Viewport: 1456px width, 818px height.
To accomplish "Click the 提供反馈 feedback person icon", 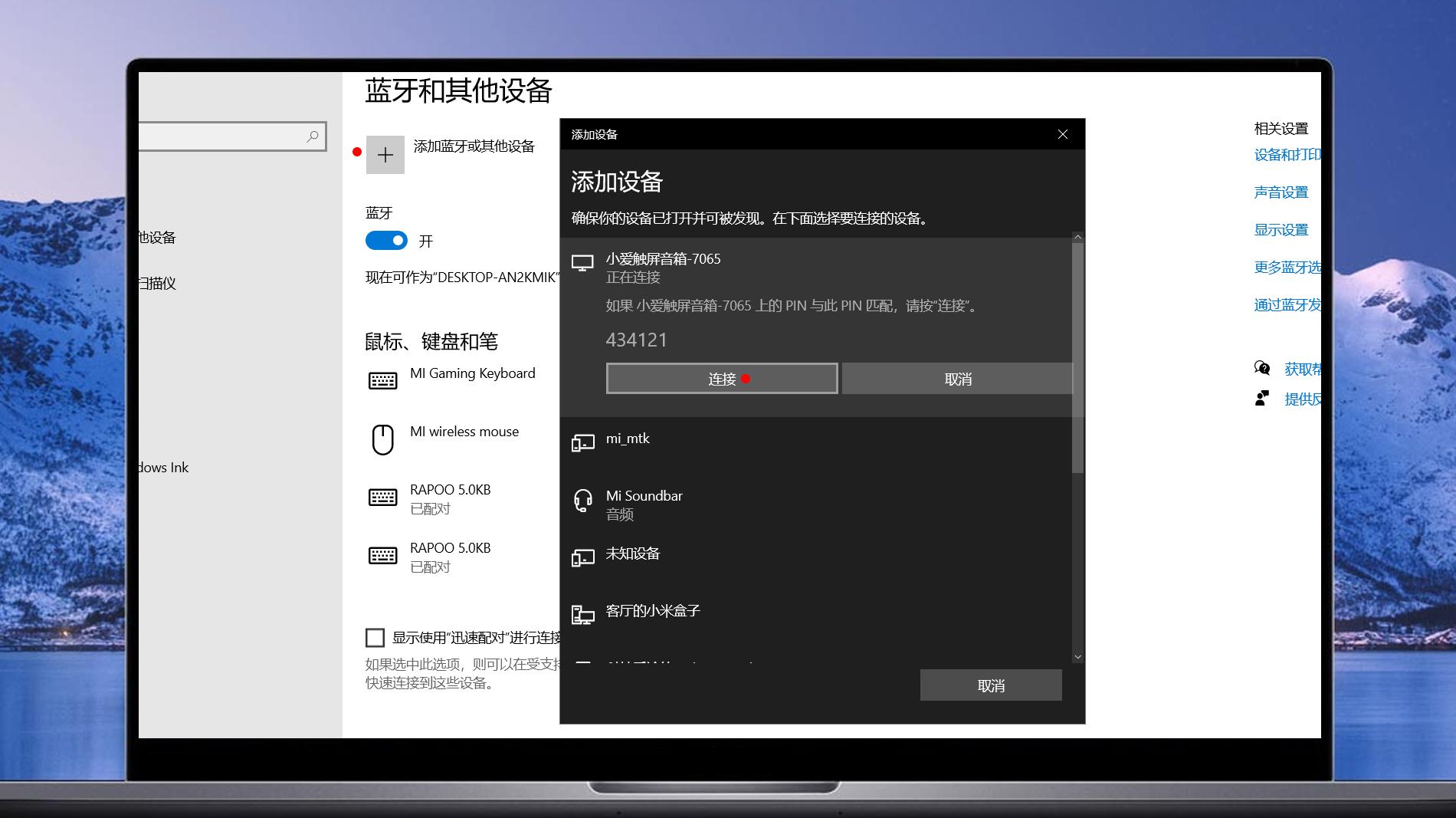I will click(x=1261, y=398).
